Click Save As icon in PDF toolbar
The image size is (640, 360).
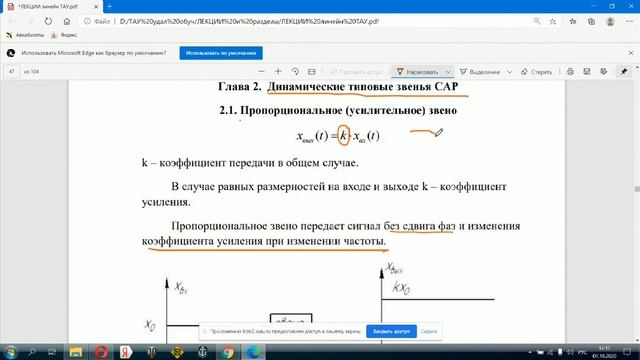tap(604, 71)
